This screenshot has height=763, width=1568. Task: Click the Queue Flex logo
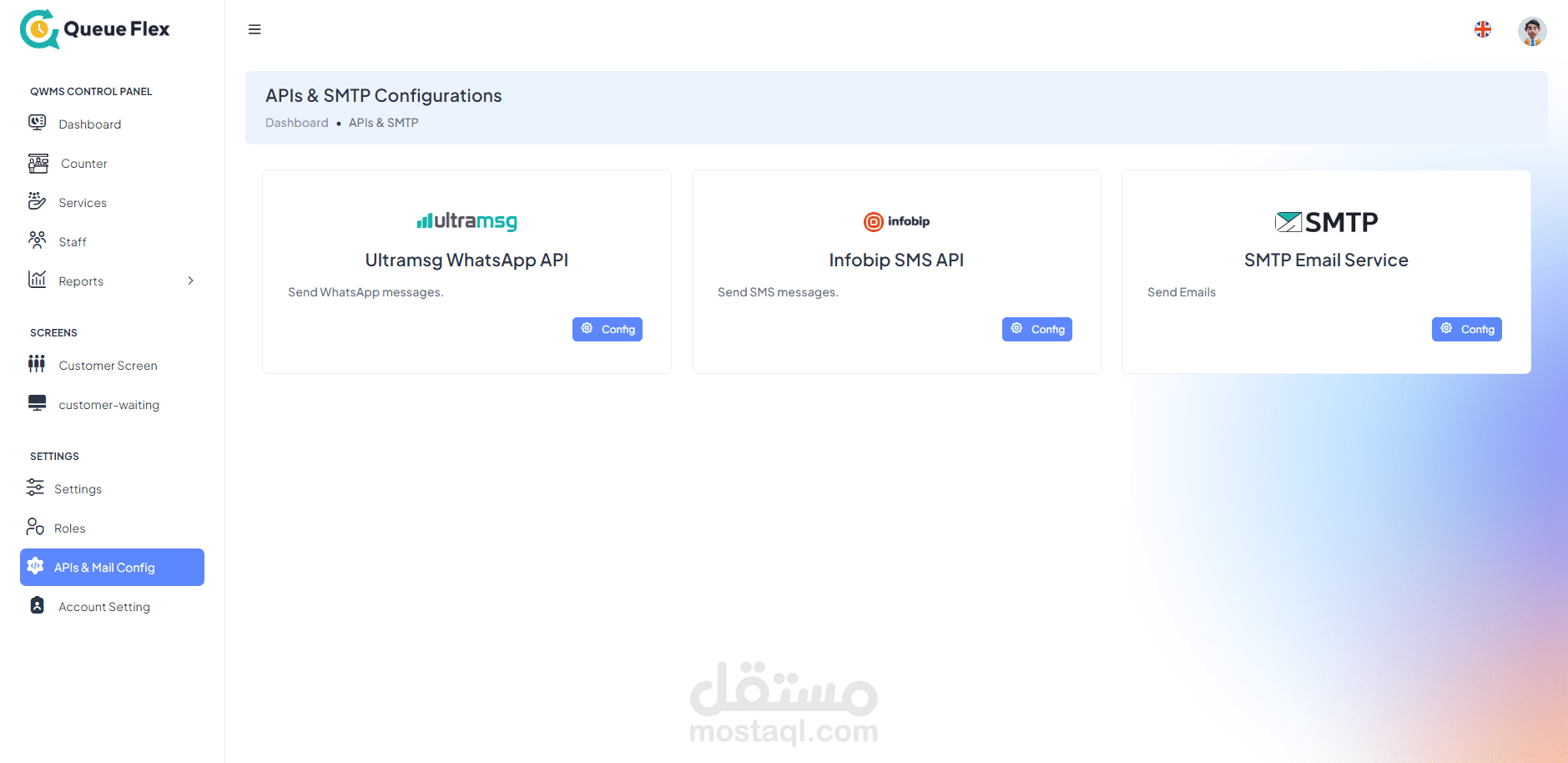pos(94,29)
